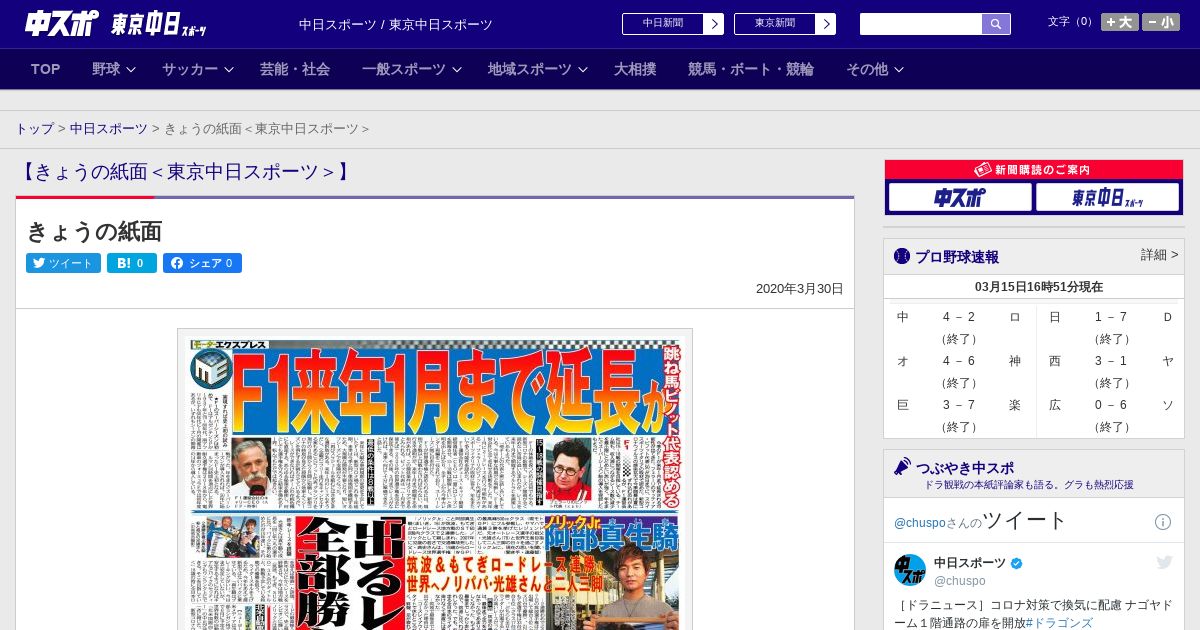Click the Twitter info circle icon
The height and width of the screenshot is (630, 1200).
pos(1163,522)
